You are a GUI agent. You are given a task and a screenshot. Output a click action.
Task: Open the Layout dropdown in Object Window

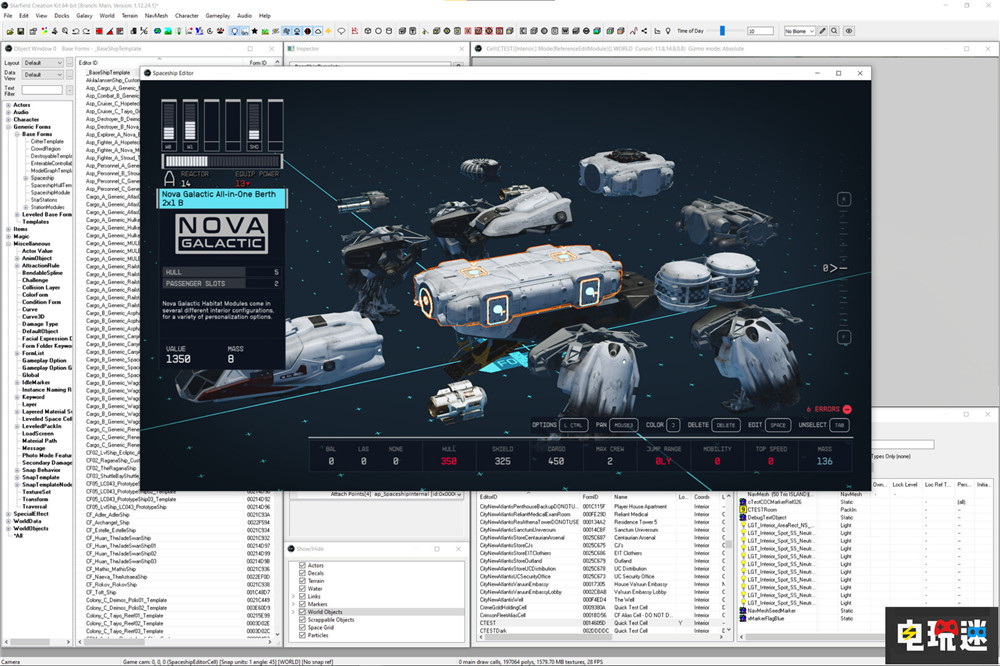[44, 62]
